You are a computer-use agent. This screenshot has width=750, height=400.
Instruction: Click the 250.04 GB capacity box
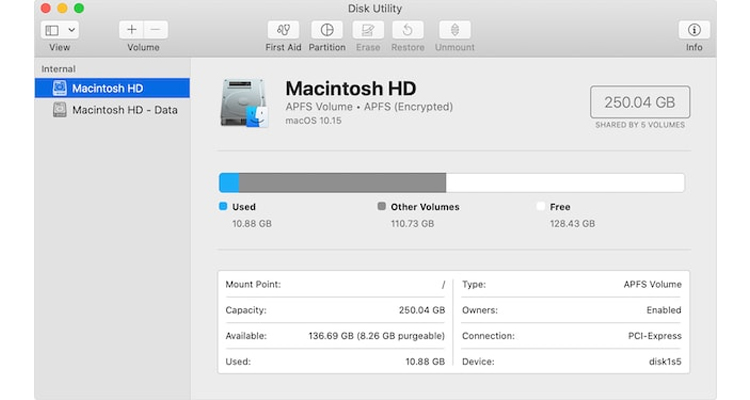(x=640, y=102)
